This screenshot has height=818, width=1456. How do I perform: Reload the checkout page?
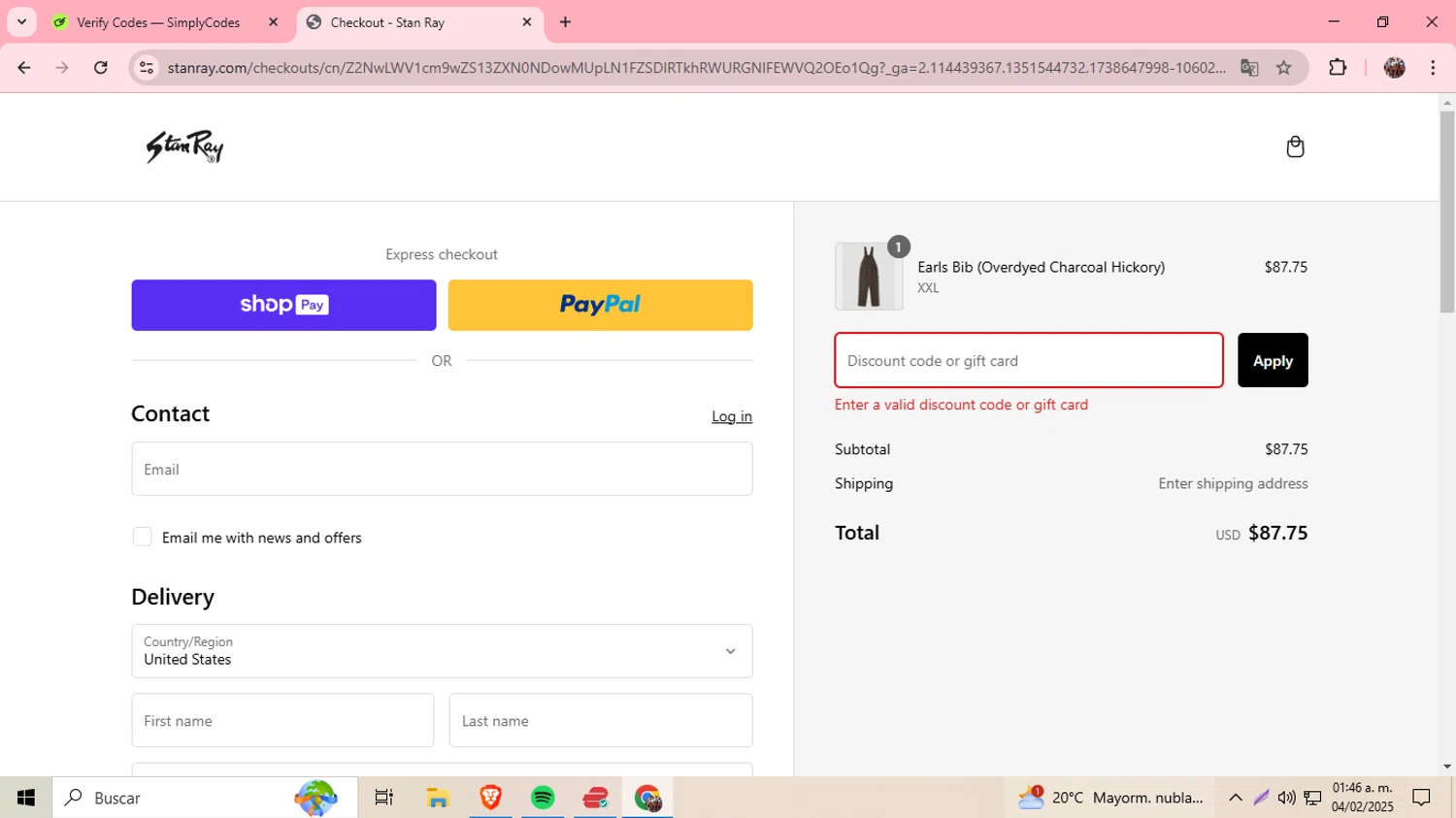point(101,68)
